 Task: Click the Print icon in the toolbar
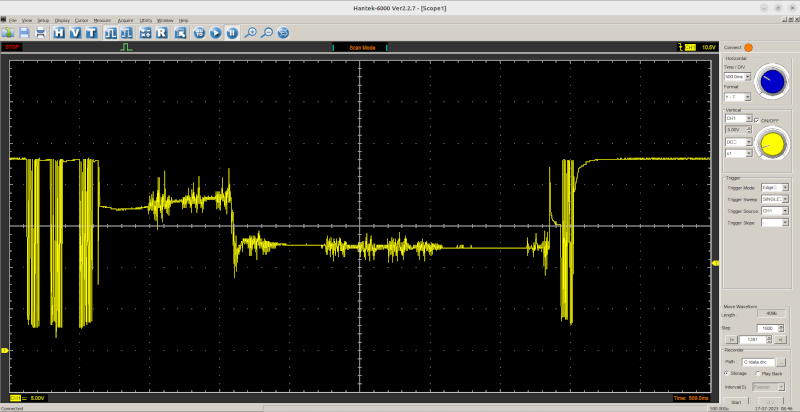39,32
